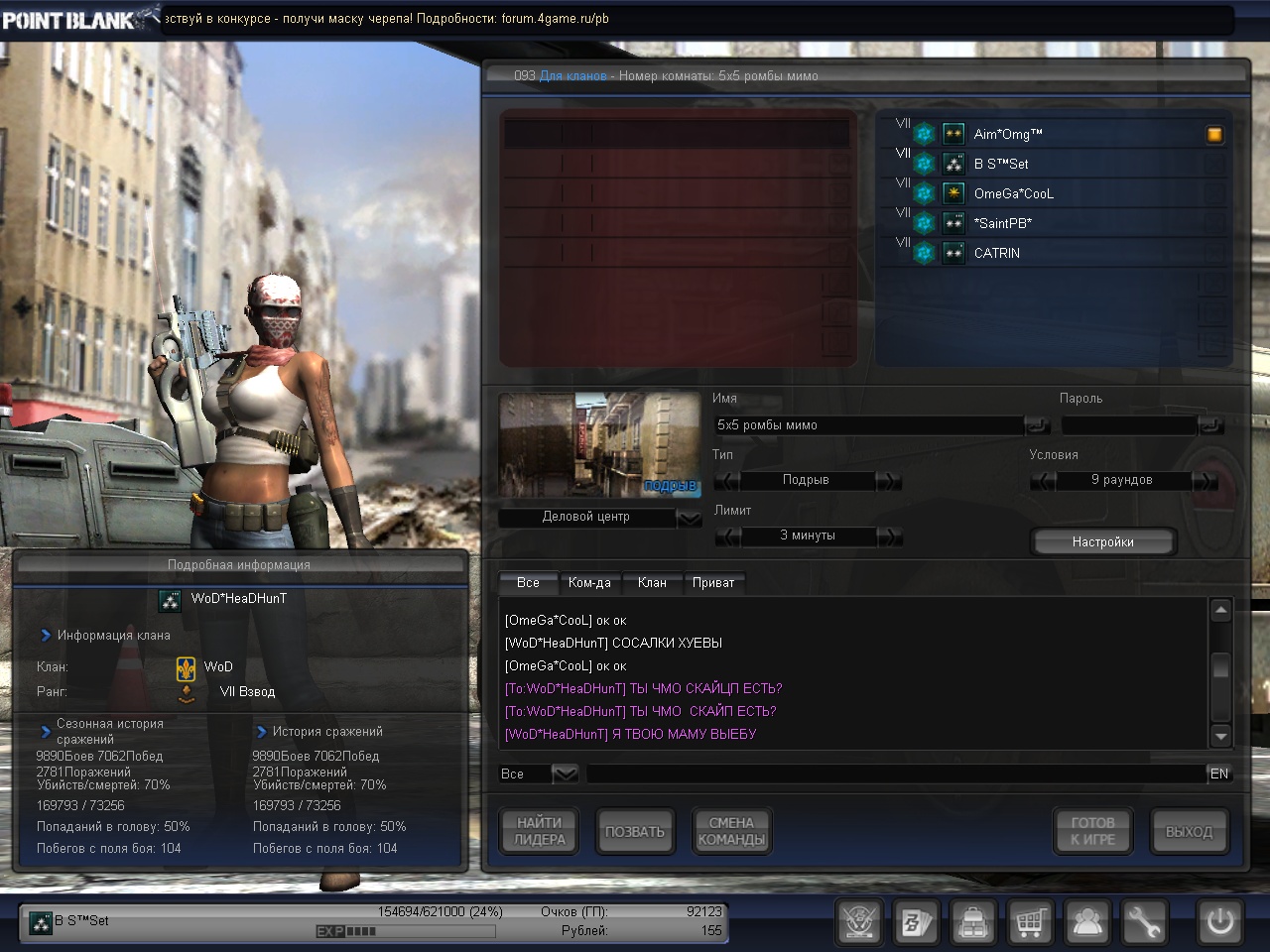Click the Пароль password input field

point(1128,425)
